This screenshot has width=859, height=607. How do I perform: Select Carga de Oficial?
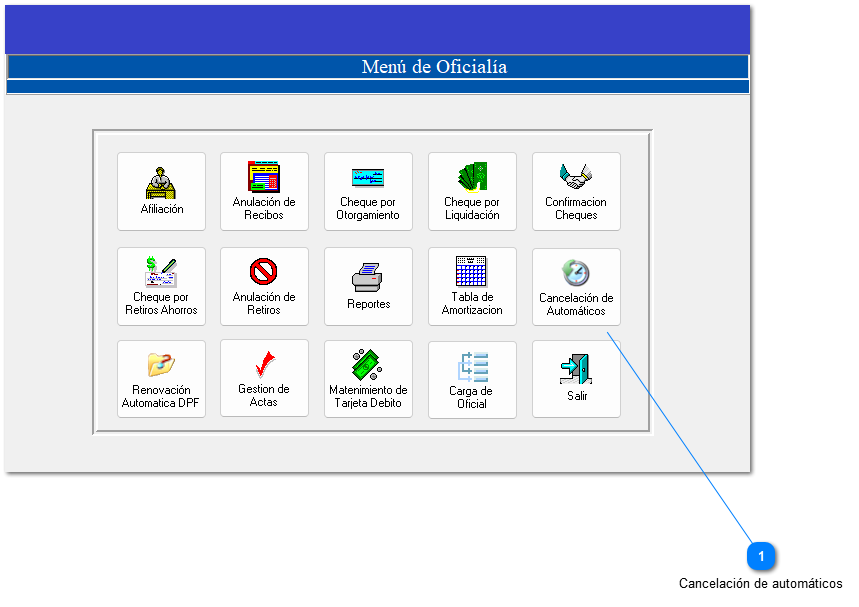(x=472, y=380)
